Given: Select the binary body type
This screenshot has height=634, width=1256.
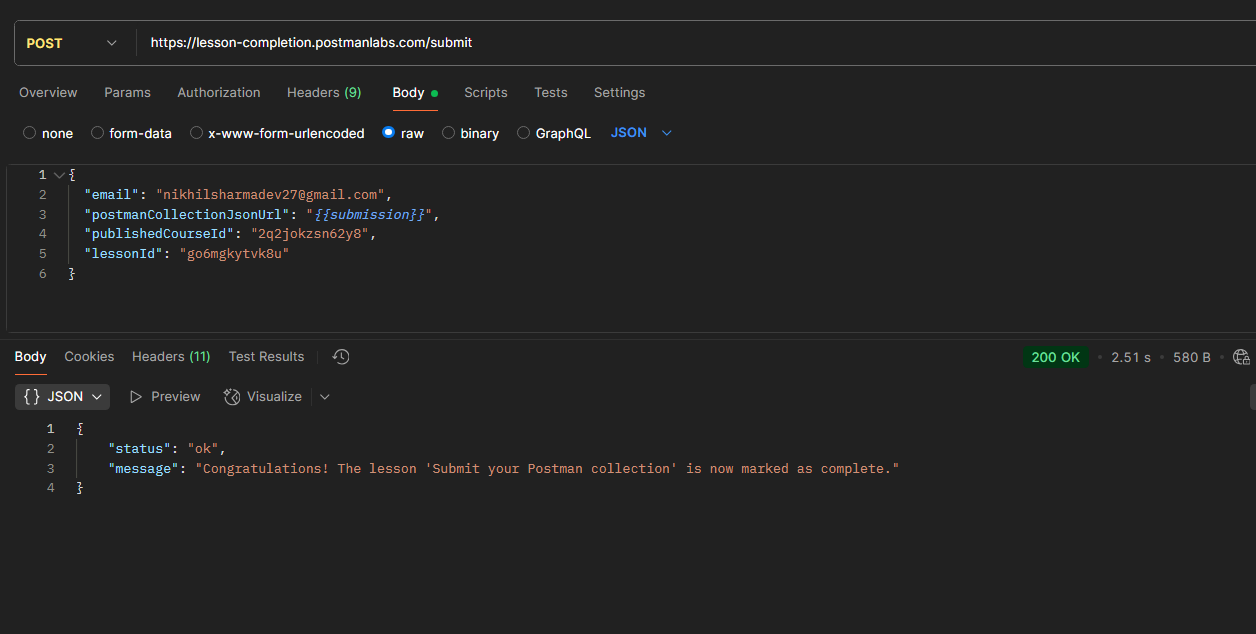Looking at the screenshot, I should pyautogui.click(x=470, y=133).
